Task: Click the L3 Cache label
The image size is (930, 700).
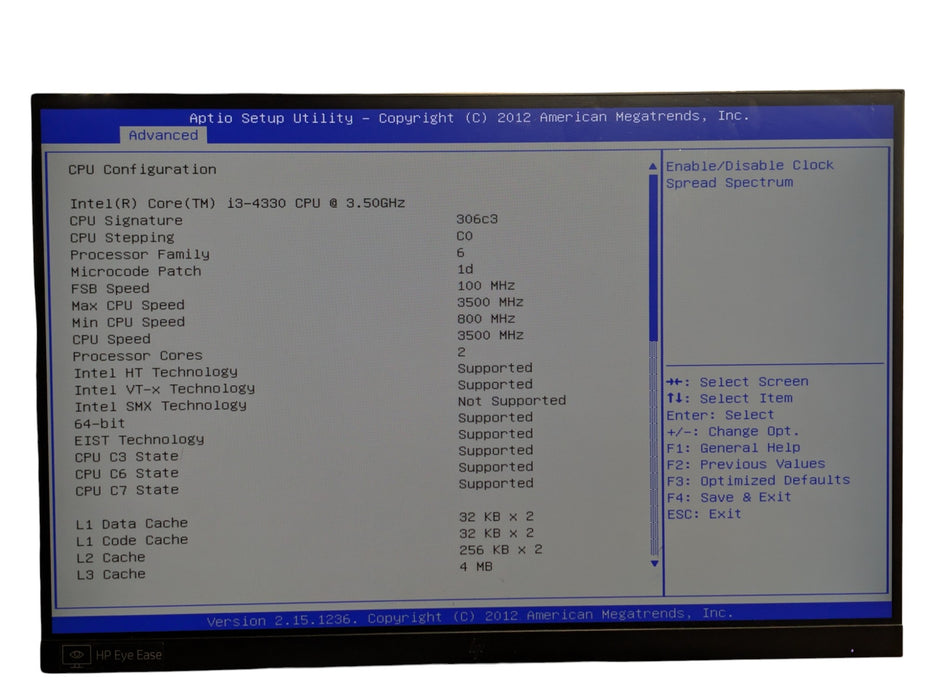Action: (111, 574)
